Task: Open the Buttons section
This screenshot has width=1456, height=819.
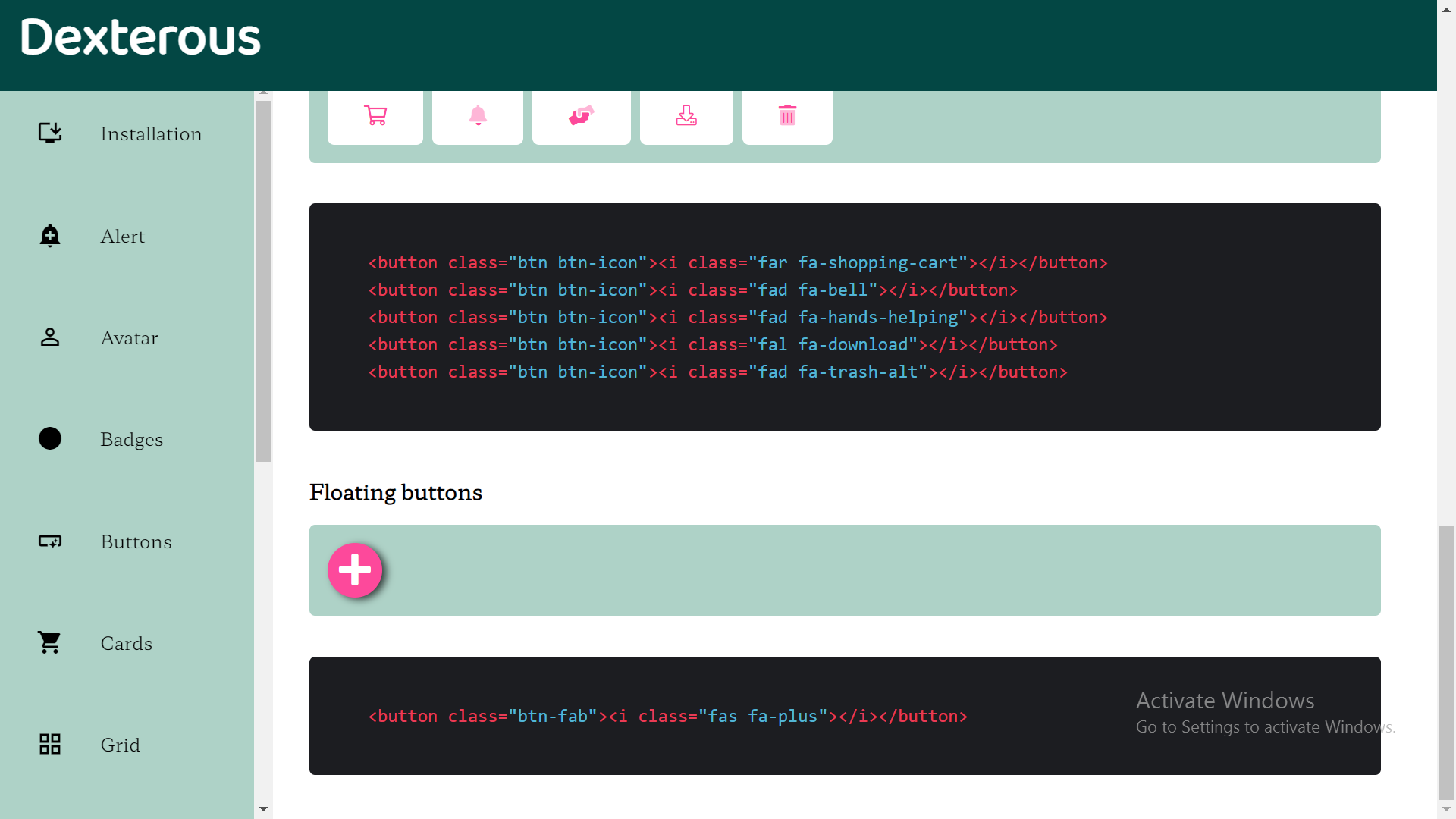Action: coord(135,541)
